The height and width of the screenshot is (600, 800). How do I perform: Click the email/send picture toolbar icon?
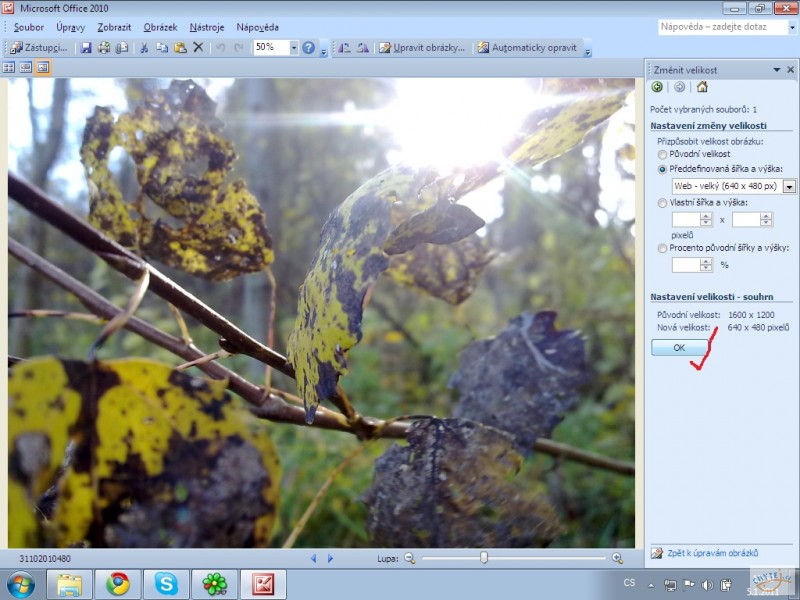(x=121, y=48)
